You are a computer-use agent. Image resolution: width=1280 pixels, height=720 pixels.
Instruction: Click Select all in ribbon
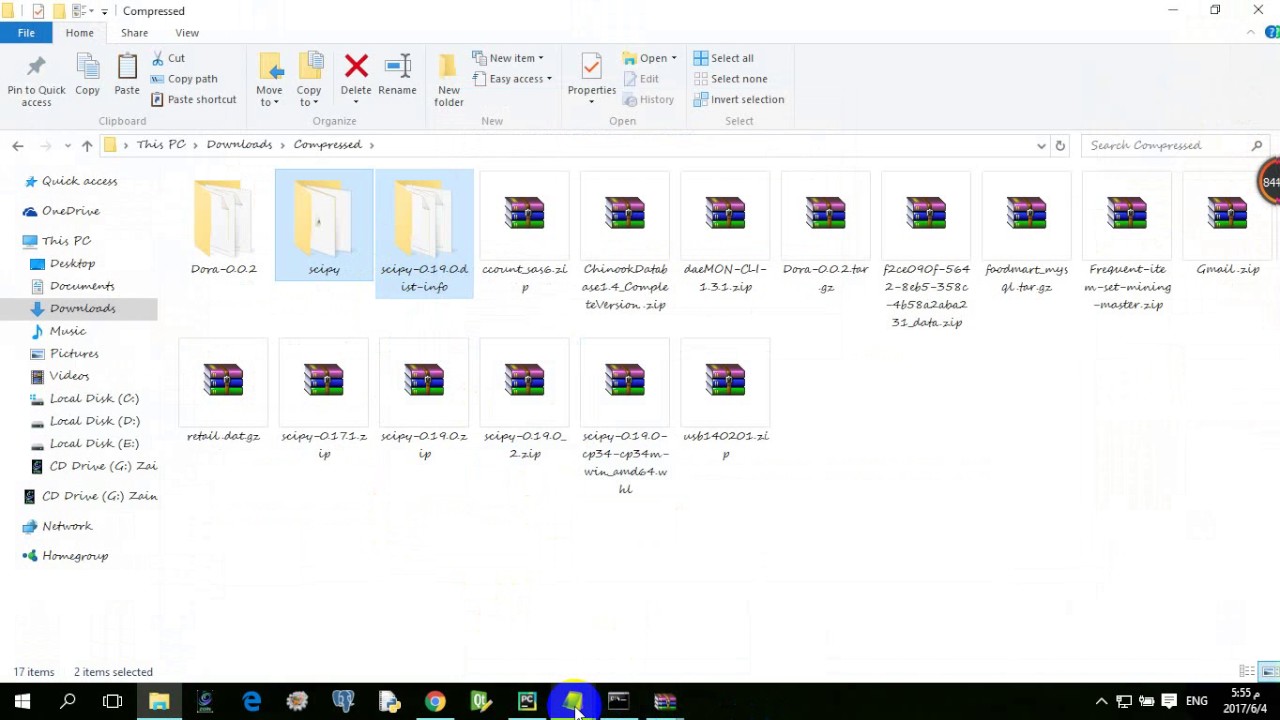723,58
